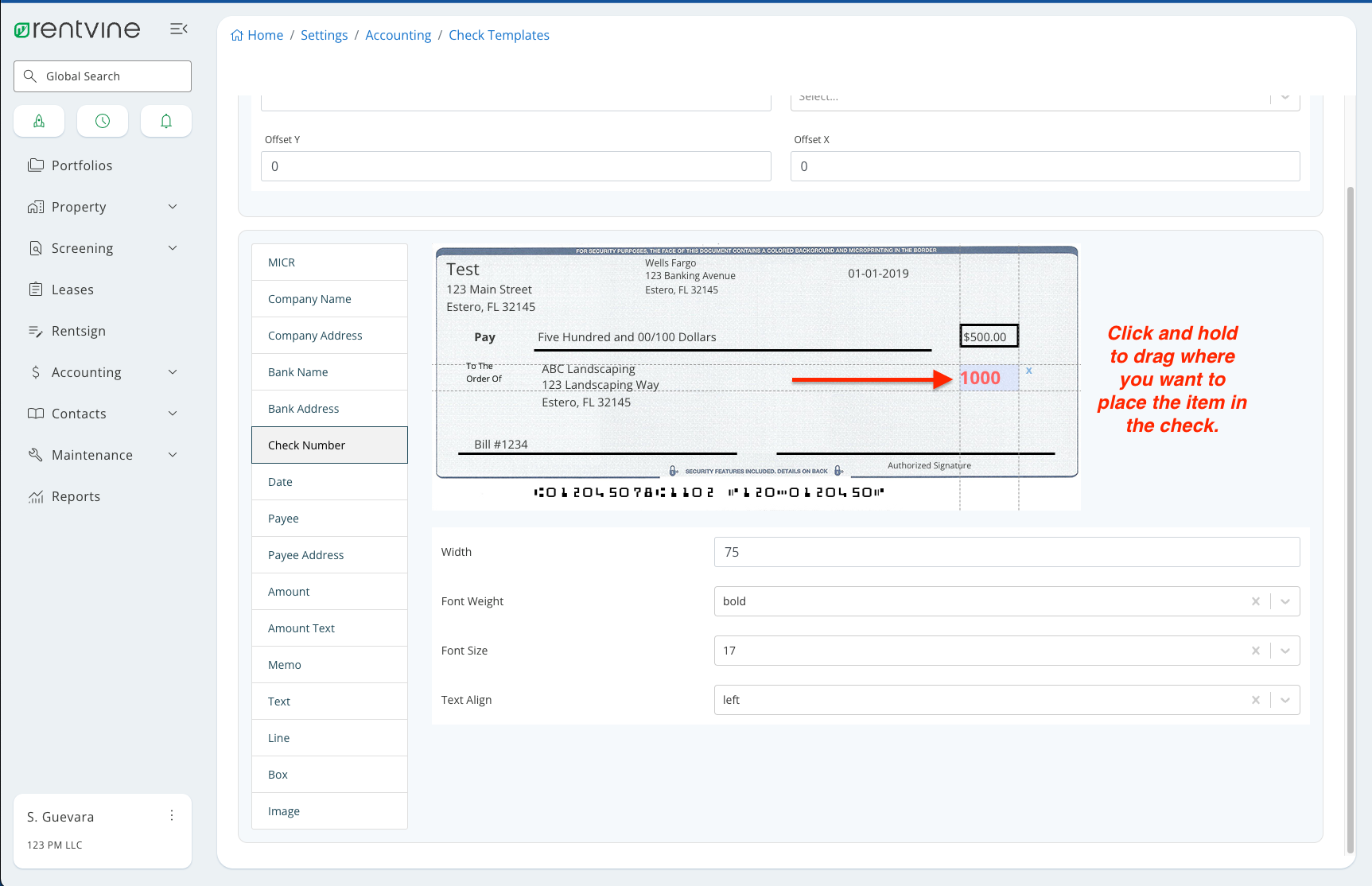Screen dimensions: 1372x886
Task: Click the Width input field
Action: point(1005,551)
